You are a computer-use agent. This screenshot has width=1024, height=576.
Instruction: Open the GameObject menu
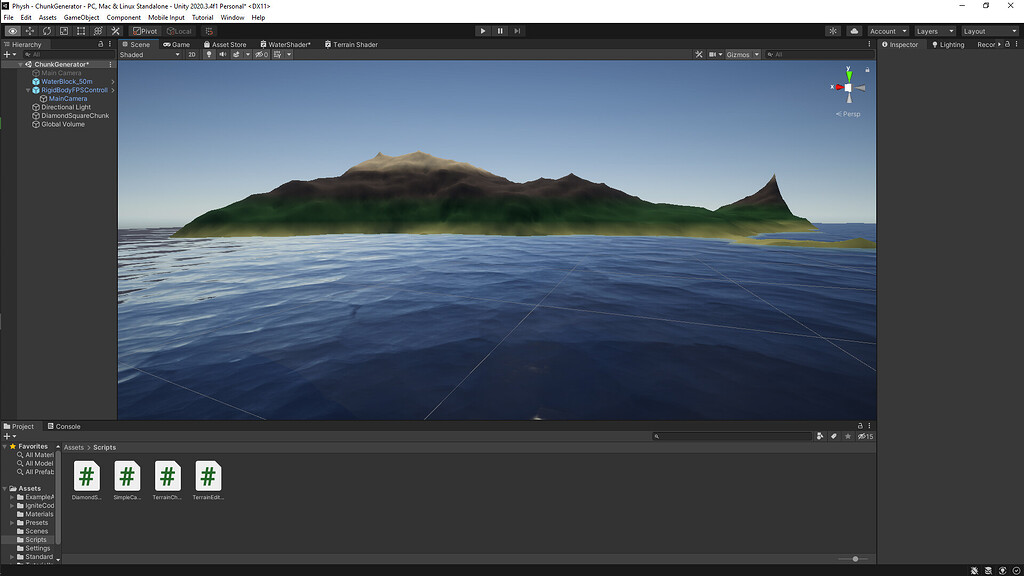tap(80, 17)
